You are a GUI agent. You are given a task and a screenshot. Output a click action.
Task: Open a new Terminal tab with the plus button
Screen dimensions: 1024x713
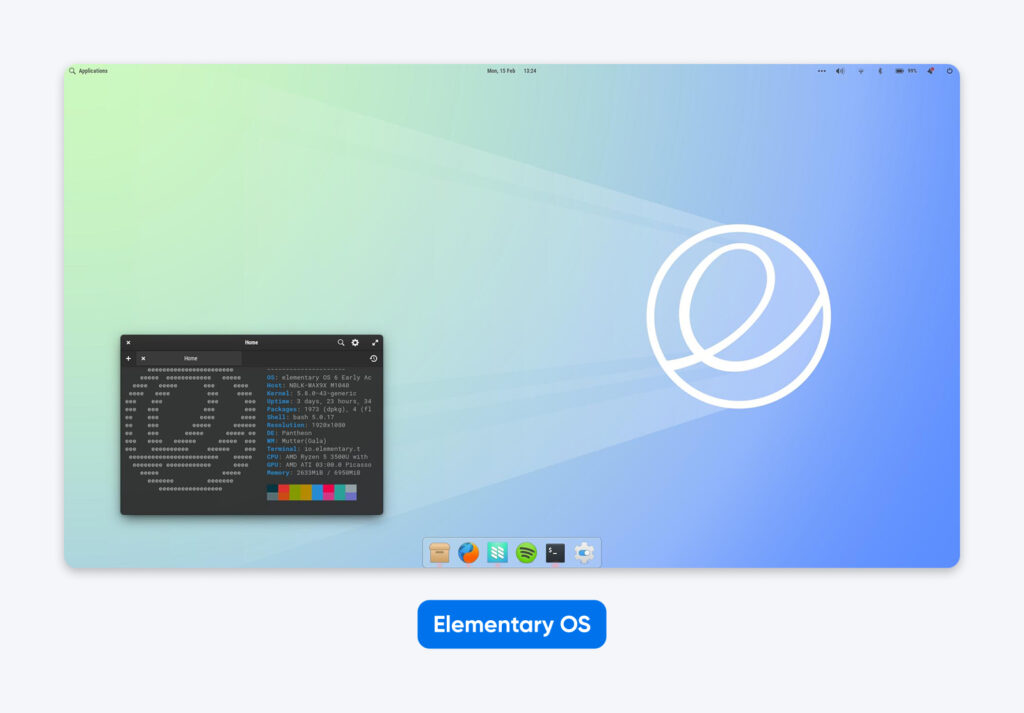click(x=128, y=359)
